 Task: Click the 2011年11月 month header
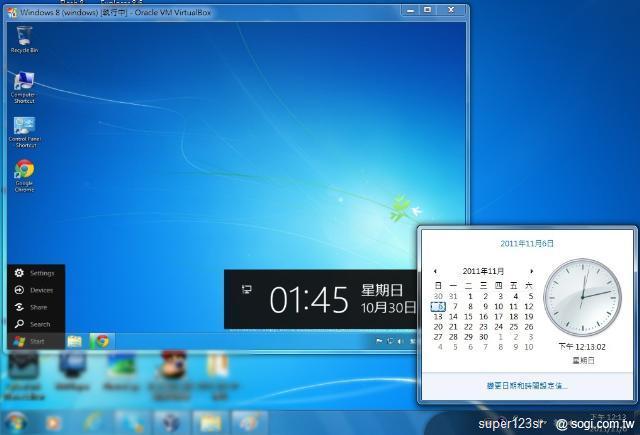coord(483,271)
